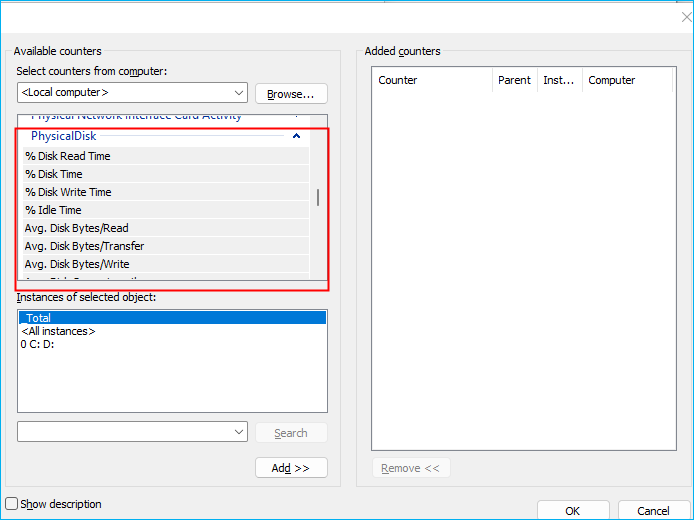Select the _Total instance
Image resolution: width=694 pixels, height=520 pixels.
[173, 318]
